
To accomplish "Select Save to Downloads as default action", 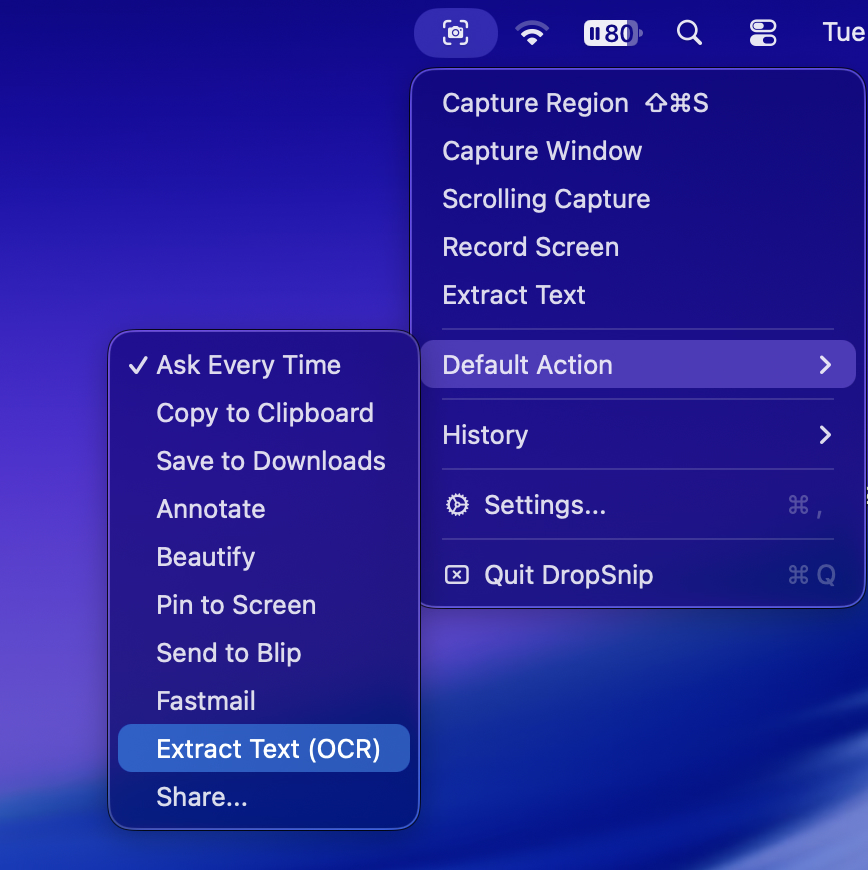I will pyautogui.click(x=270, y=461).
